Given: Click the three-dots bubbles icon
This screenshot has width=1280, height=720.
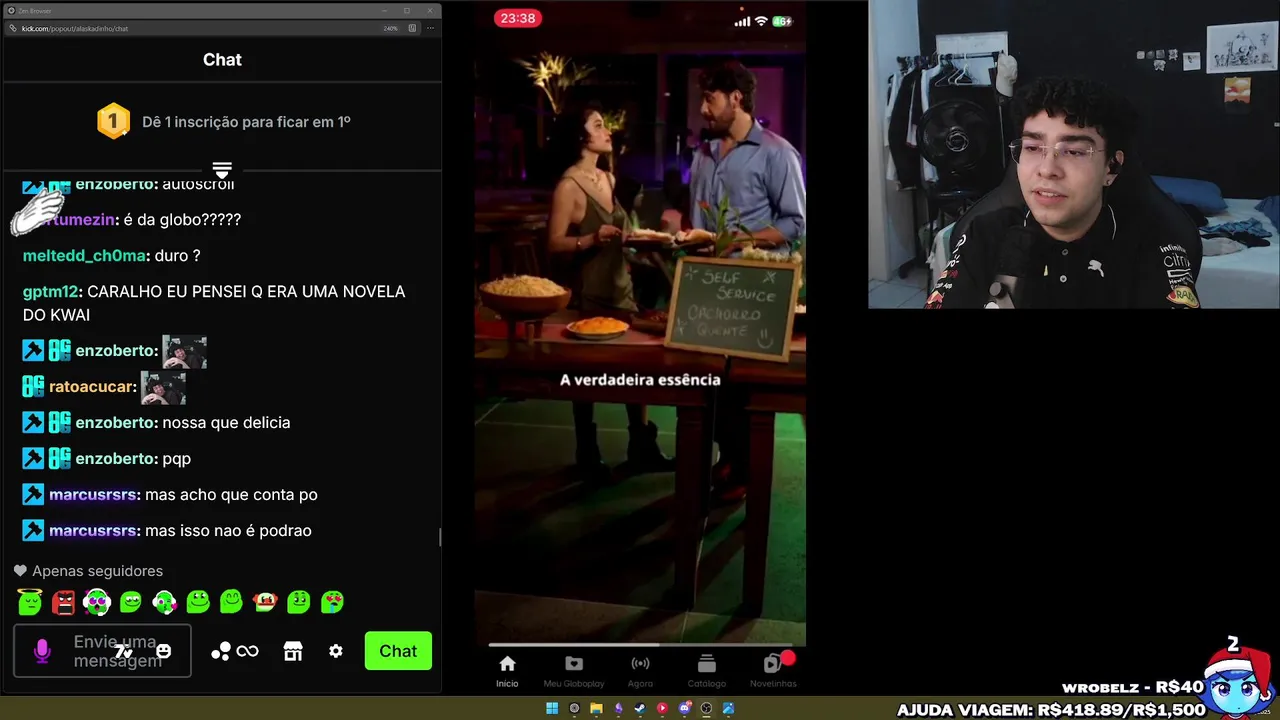Looking at the screenshot, I should (221, 651).
